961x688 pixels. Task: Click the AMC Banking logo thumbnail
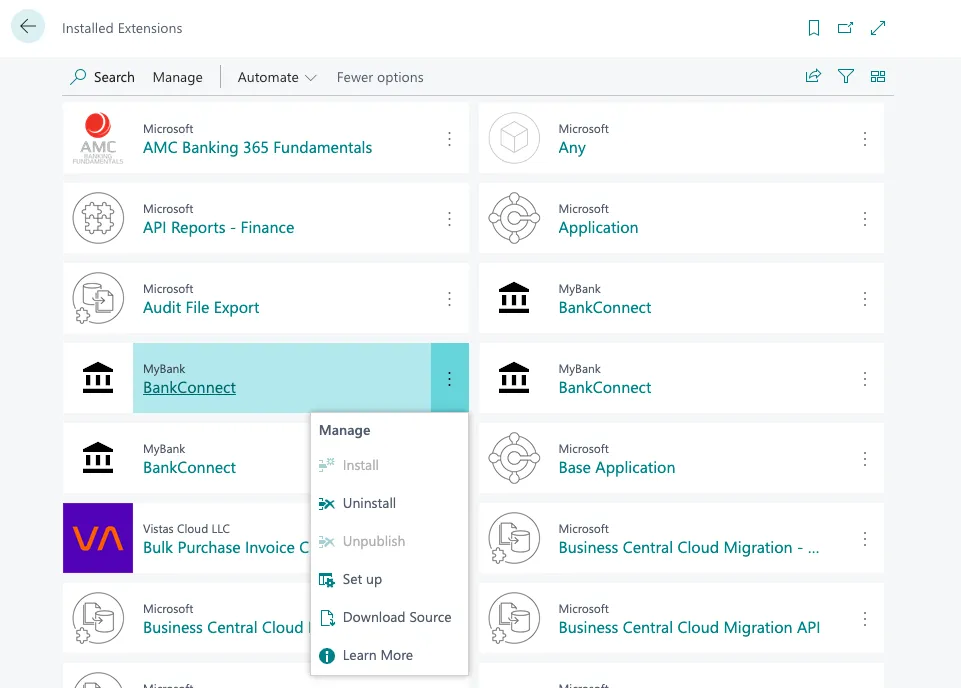point(98,138)
